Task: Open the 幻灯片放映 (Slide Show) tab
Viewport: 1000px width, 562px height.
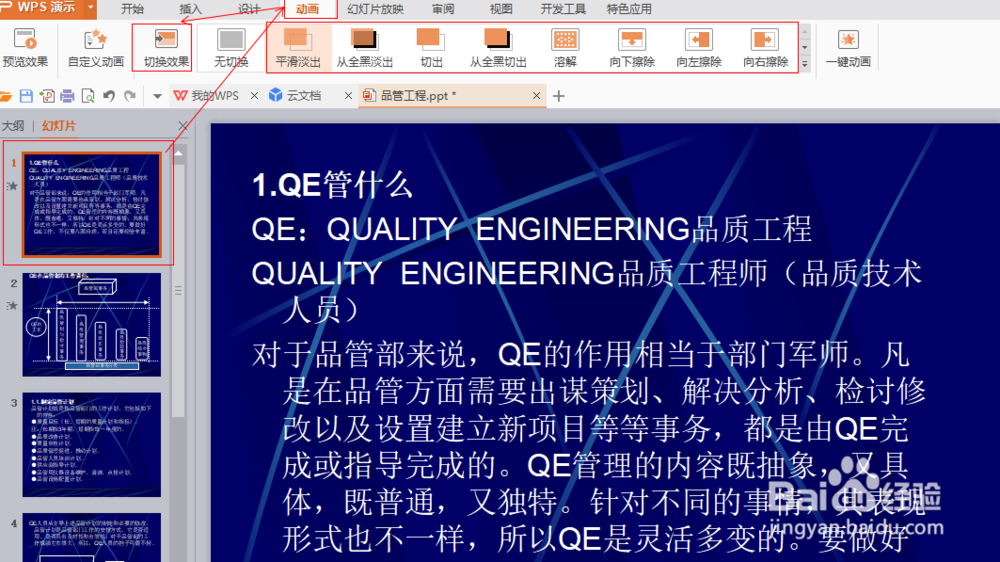Action: (x=375, y=9)
